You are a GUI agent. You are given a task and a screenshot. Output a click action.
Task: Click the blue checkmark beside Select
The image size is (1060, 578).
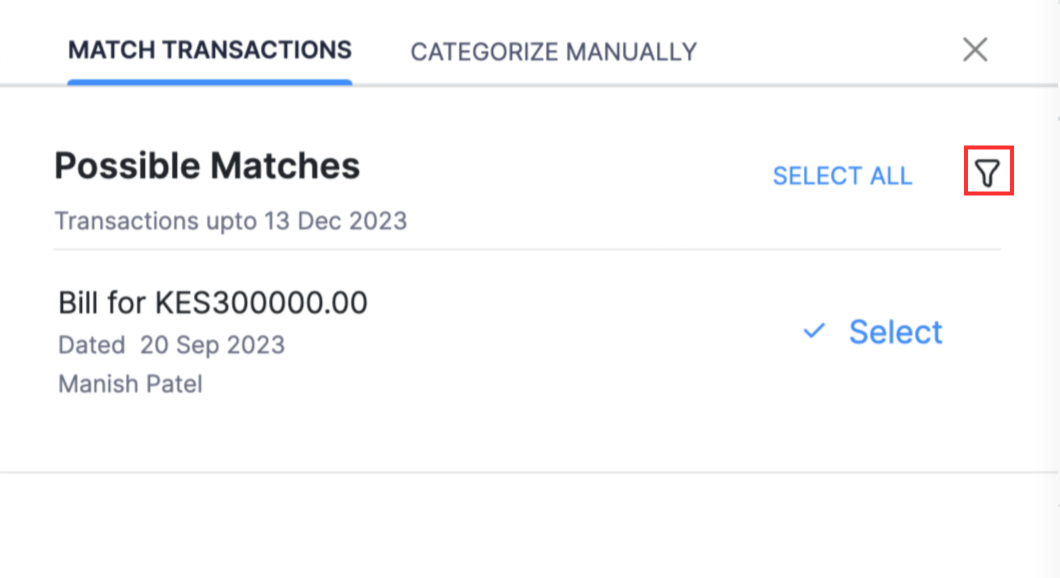[x=814, y=331]
